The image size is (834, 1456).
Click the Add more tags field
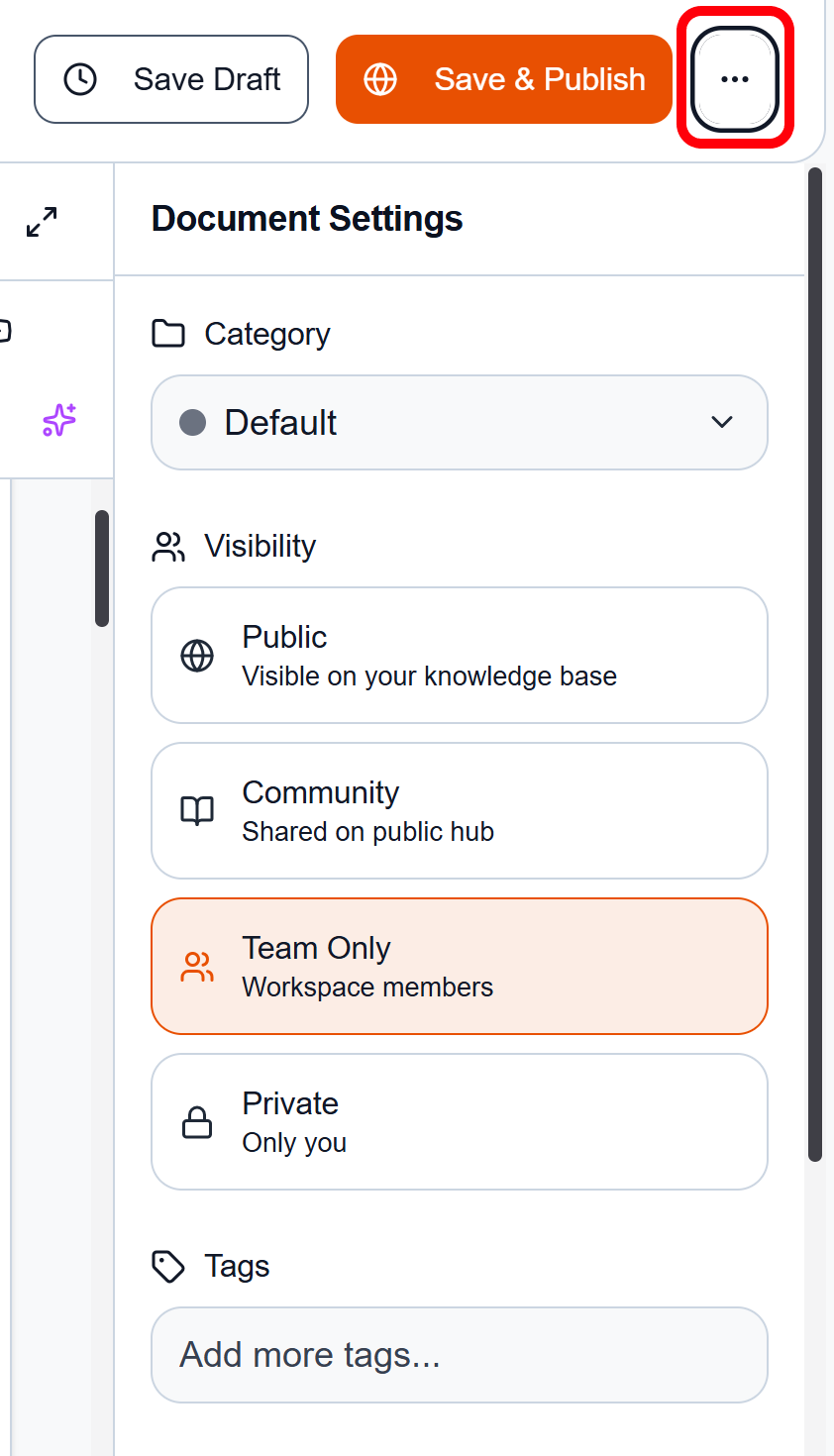[x=459, y=1355]
